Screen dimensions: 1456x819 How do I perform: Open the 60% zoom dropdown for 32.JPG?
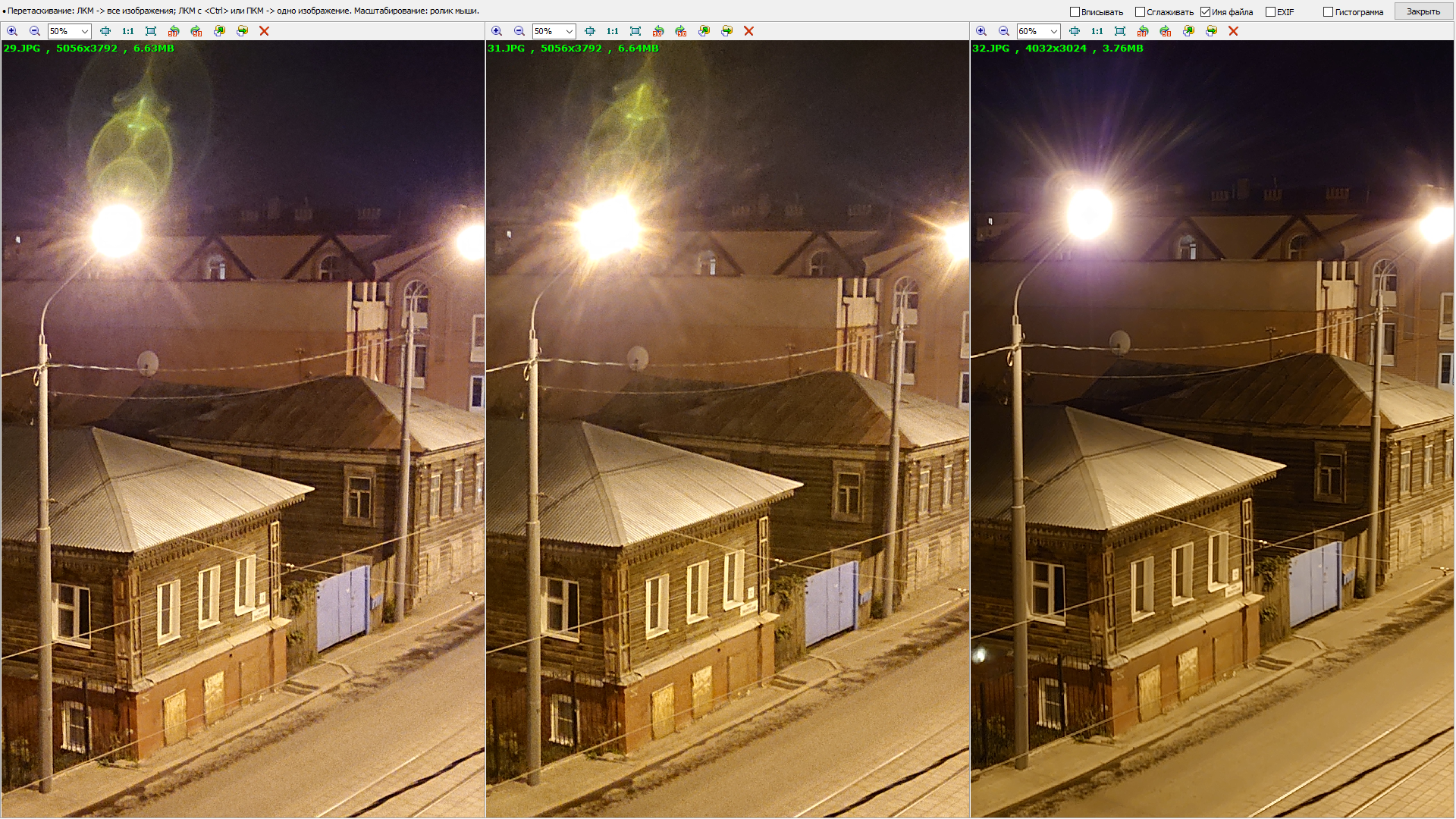(1054, 31)
